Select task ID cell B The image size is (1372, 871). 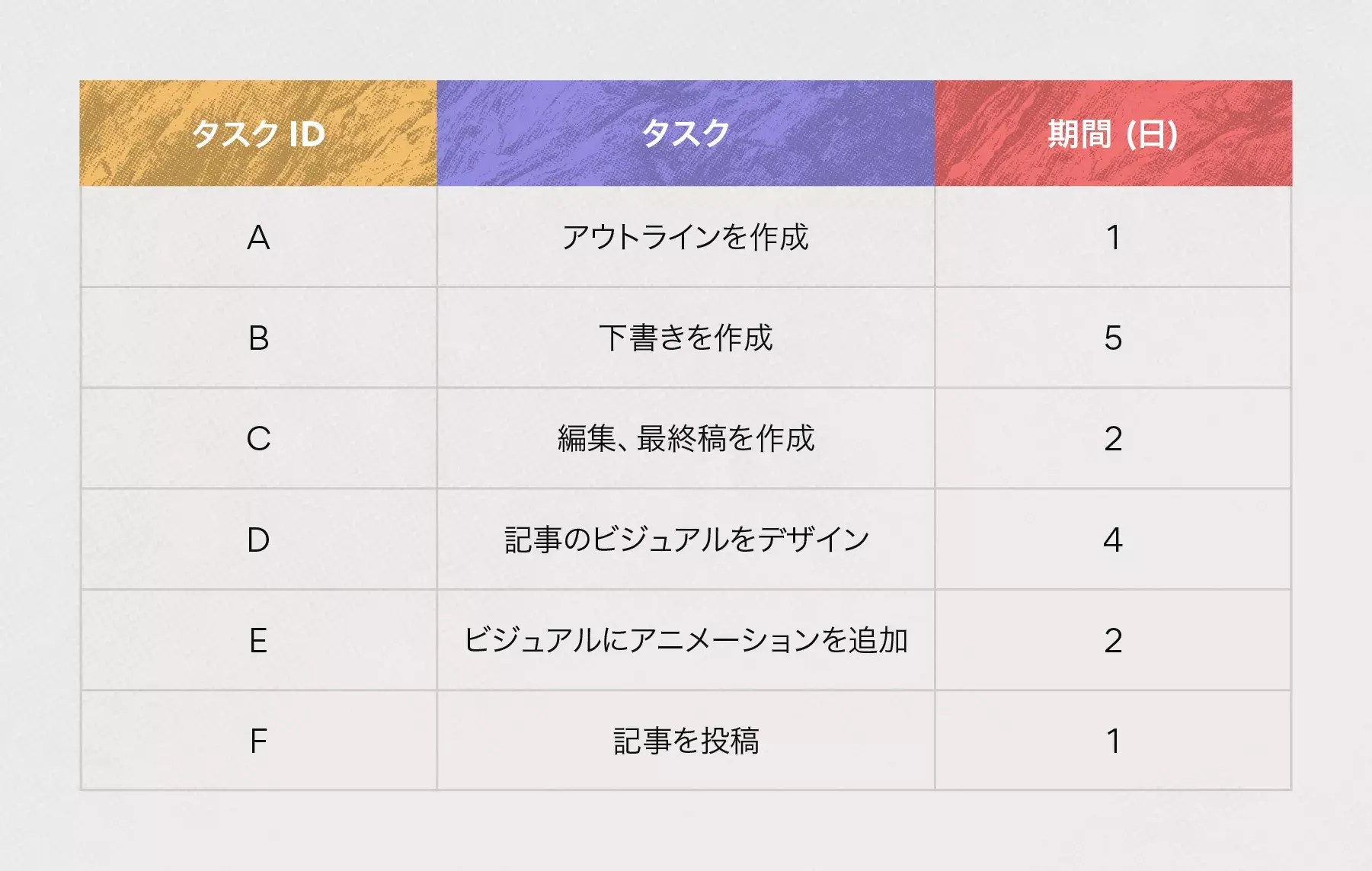pos(258,338)
